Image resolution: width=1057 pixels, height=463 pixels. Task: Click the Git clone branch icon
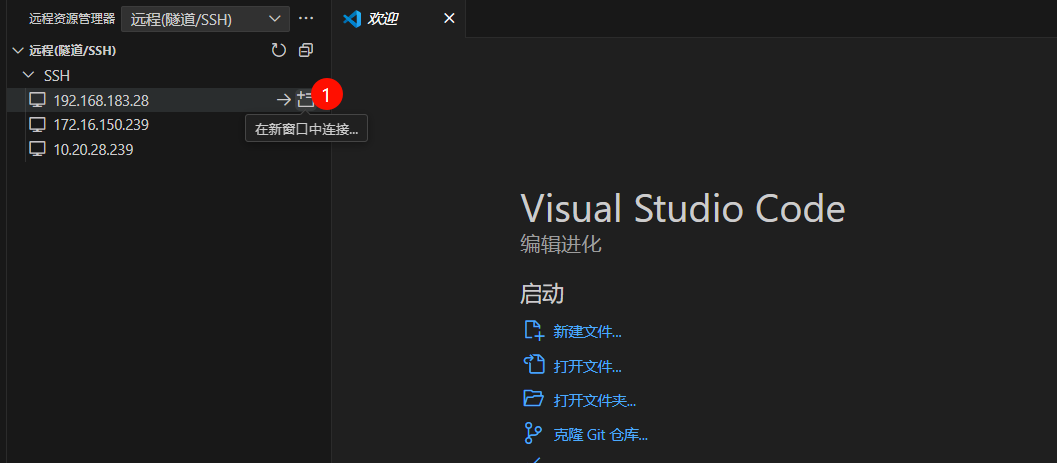pyautogui.click(x=533, y=433)
